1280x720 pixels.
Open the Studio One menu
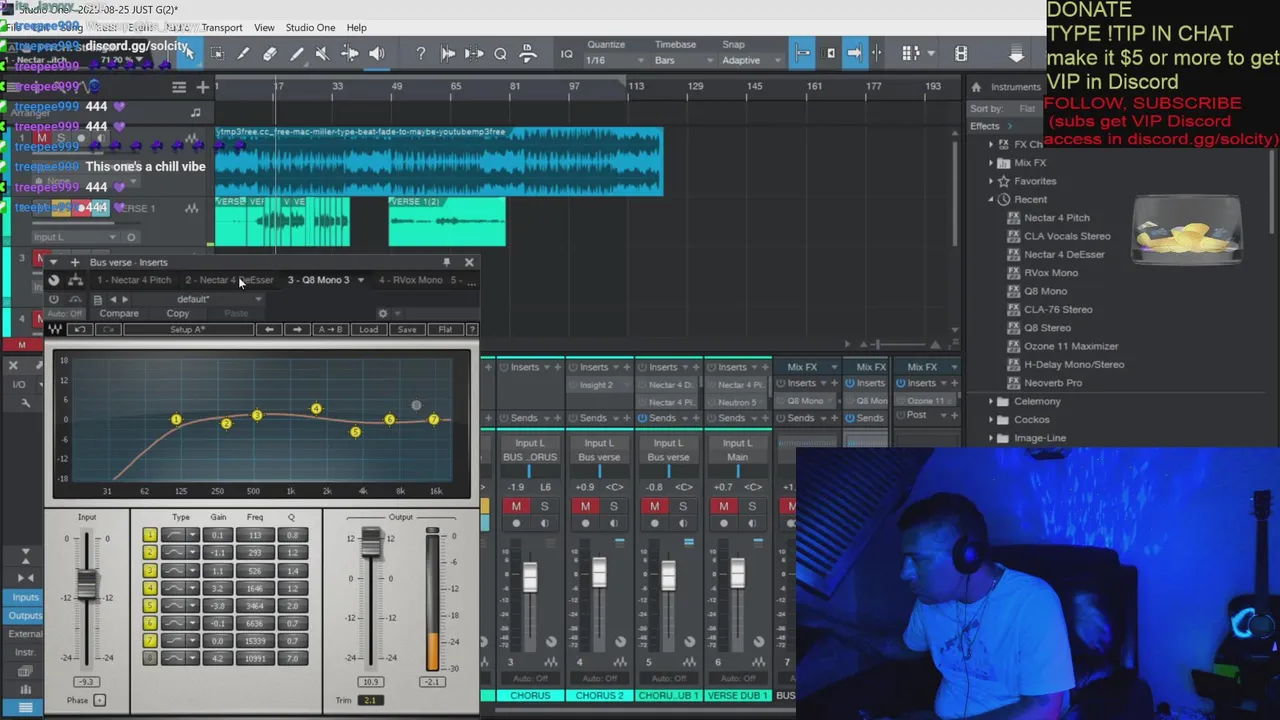click(x=310, y=27)
